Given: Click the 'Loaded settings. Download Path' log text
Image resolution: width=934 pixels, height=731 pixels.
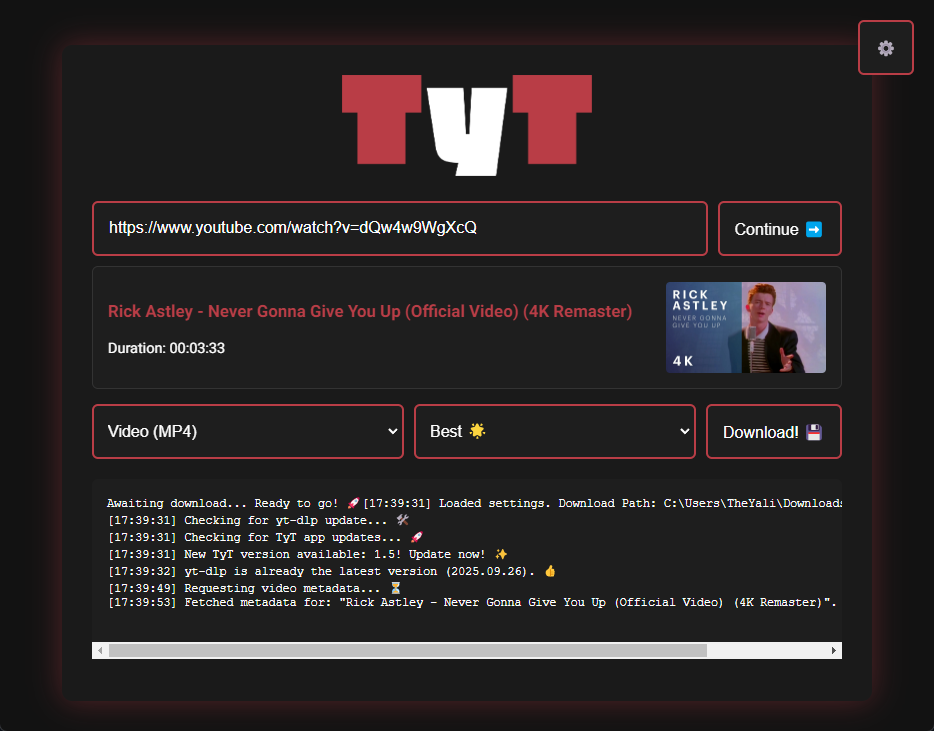Looking at the screenshot, I should (602, 503).
